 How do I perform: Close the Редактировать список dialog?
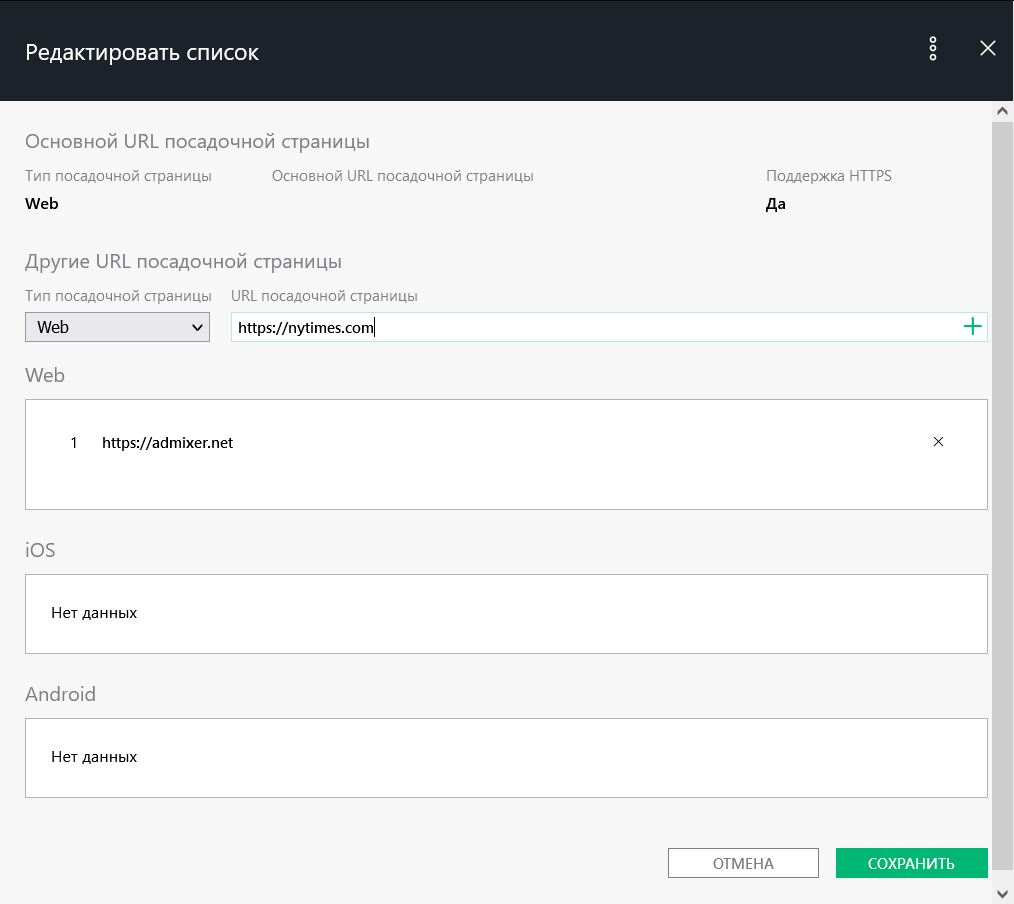(988, 49)
